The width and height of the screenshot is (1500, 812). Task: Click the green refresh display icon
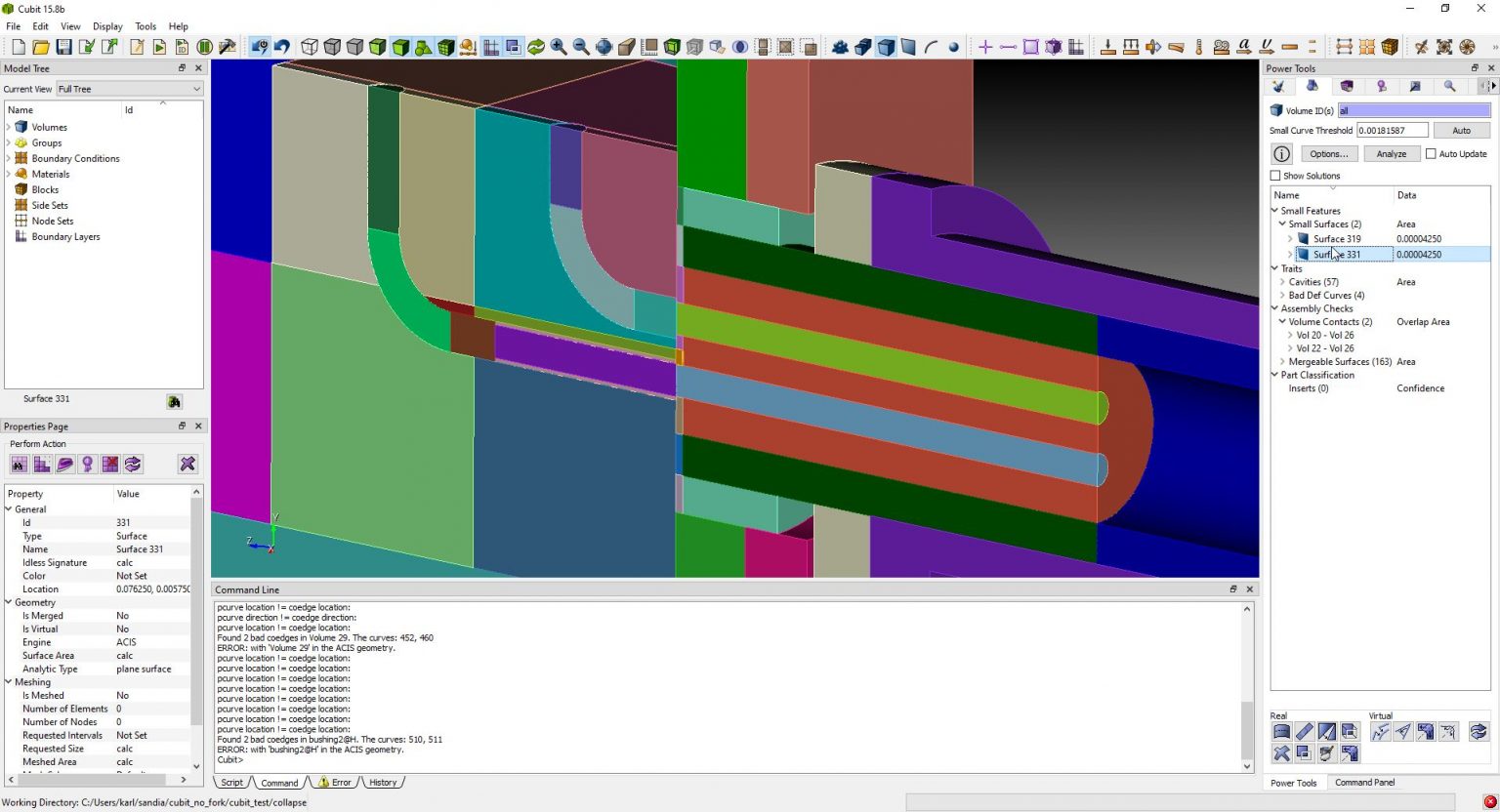[x=535, y=47]
